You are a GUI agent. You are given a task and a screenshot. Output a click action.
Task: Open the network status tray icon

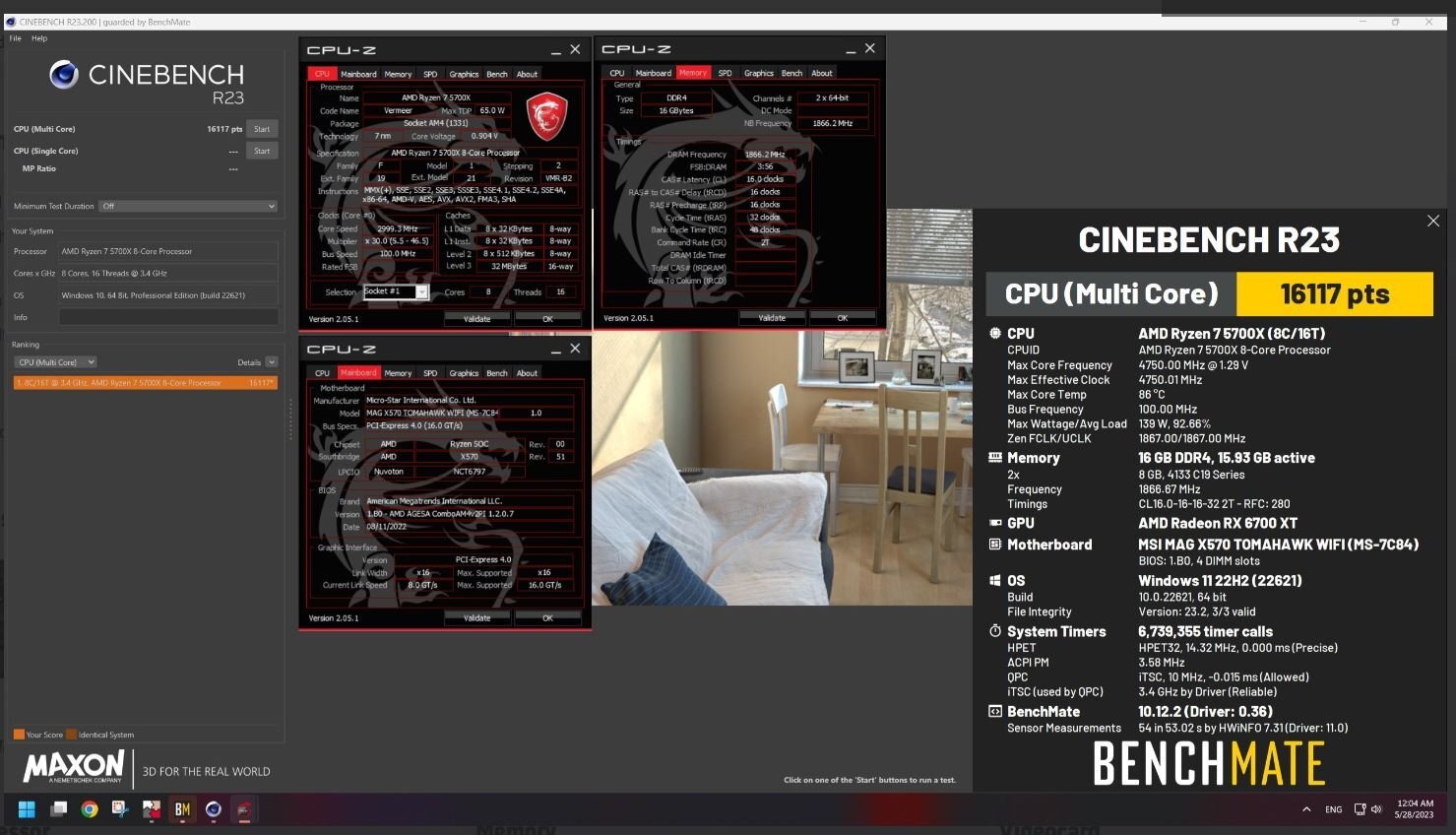click(1360, 809)
